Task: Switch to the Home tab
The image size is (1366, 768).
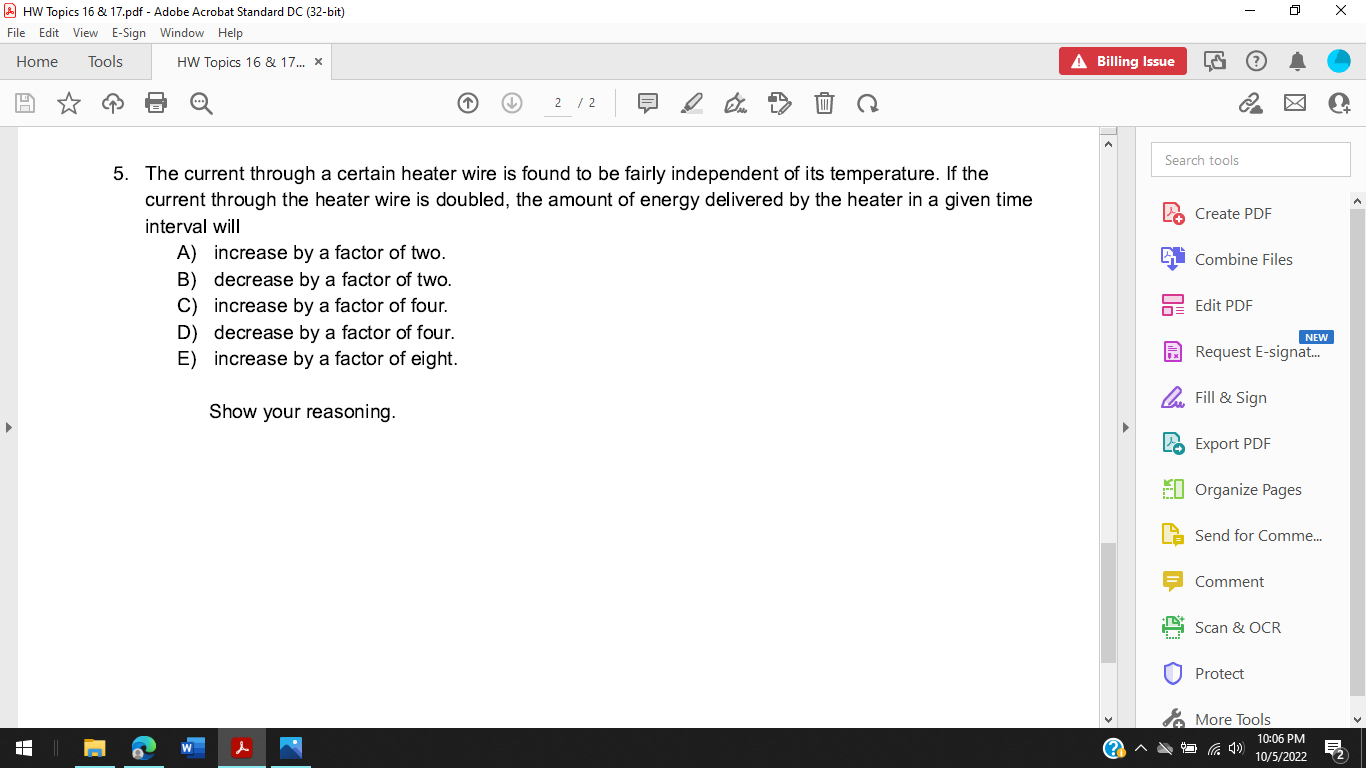Action: 37,61
